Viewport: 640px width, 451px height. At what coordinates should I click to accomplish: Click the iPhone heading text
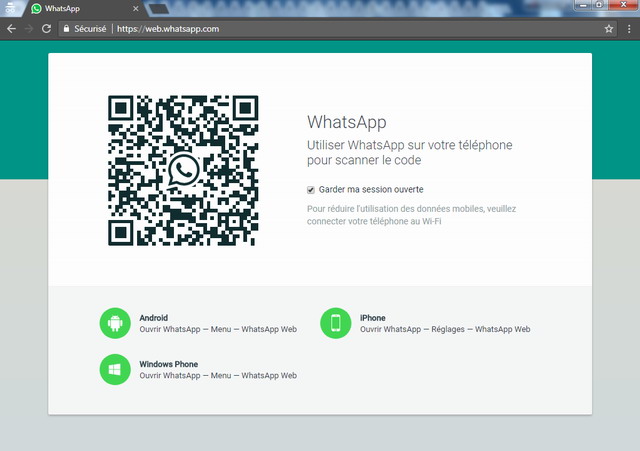click(372, 318)
